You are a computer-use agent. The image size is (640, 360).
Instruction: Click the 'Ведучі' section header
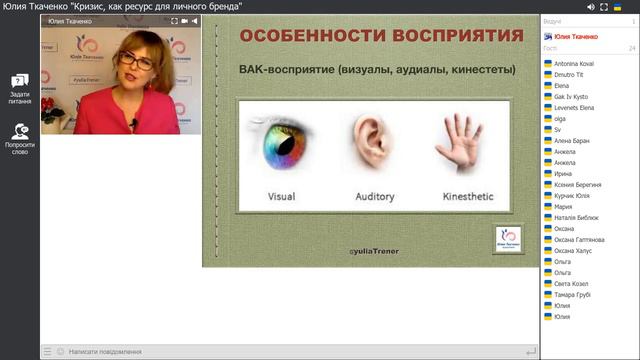point(552,21)
